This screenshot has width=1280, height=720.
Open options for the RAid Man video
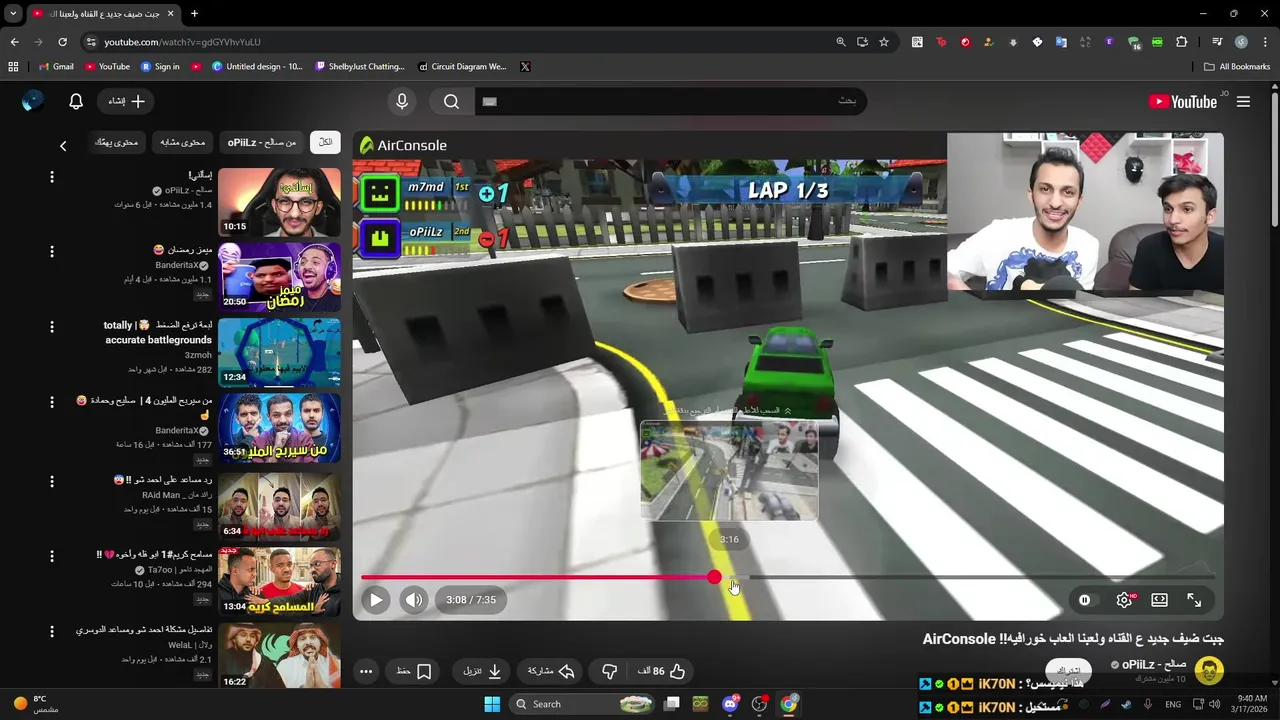click(x=52, y=480)
